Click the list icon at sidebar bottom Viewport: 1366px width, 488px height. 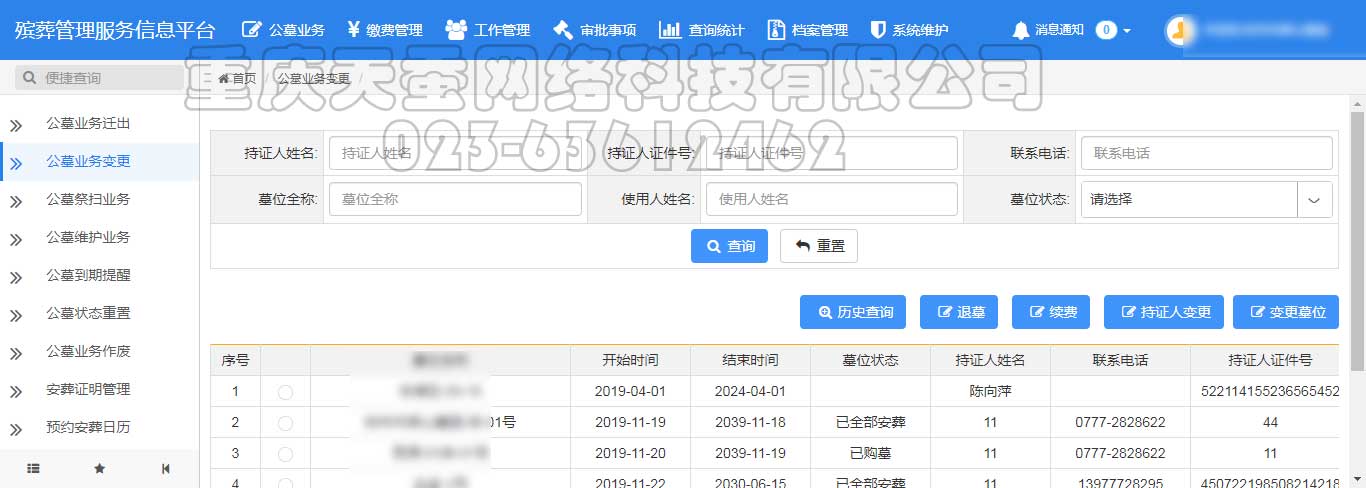pyautogui.click(x=33, y=468)
